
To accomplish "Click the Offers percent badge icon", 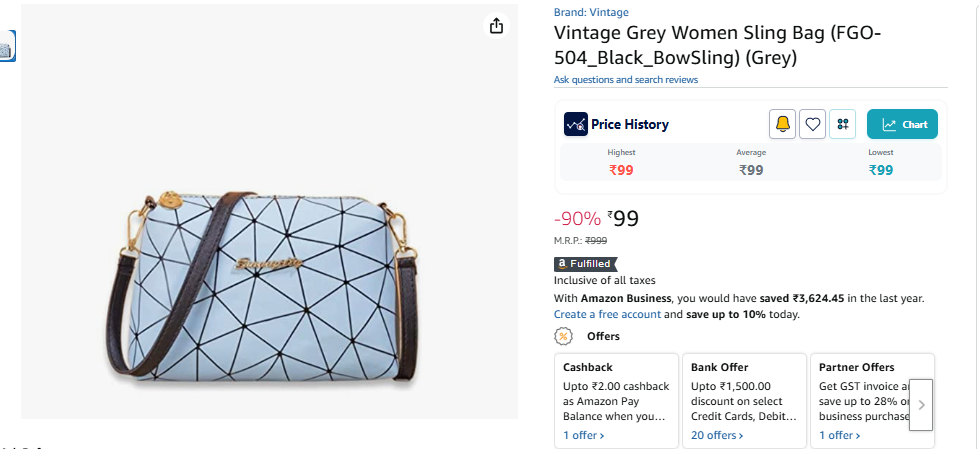I will point(563,337).
